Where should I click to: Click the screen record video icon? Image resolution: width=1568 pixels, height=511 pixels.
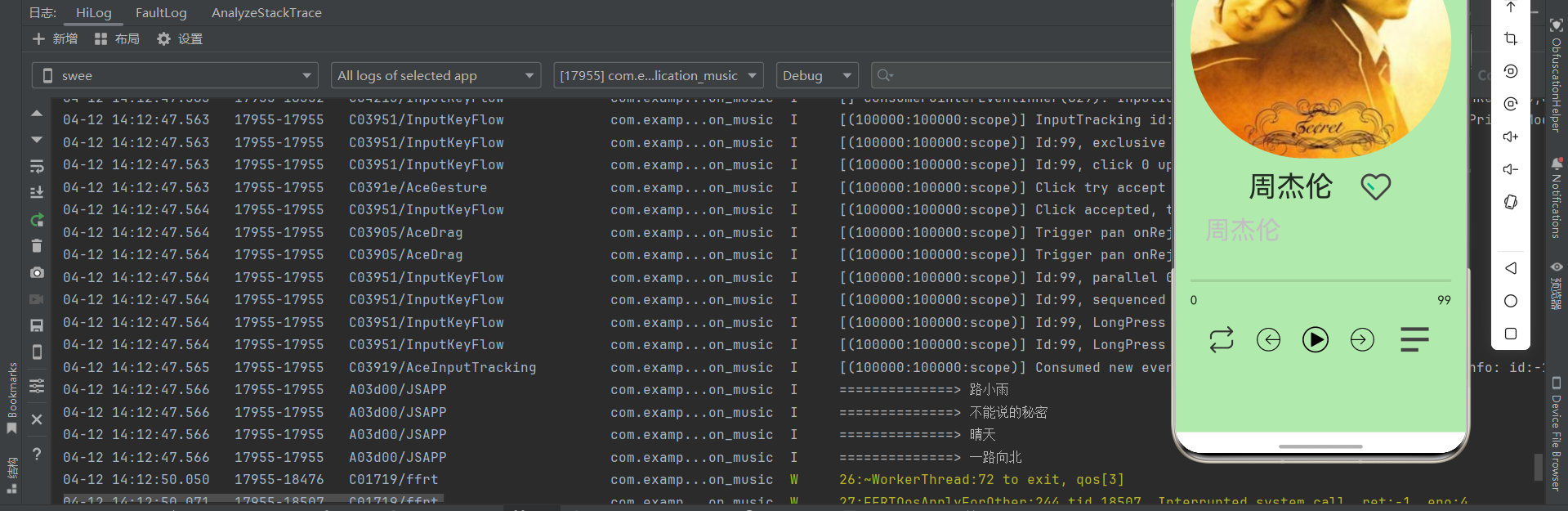37,299
